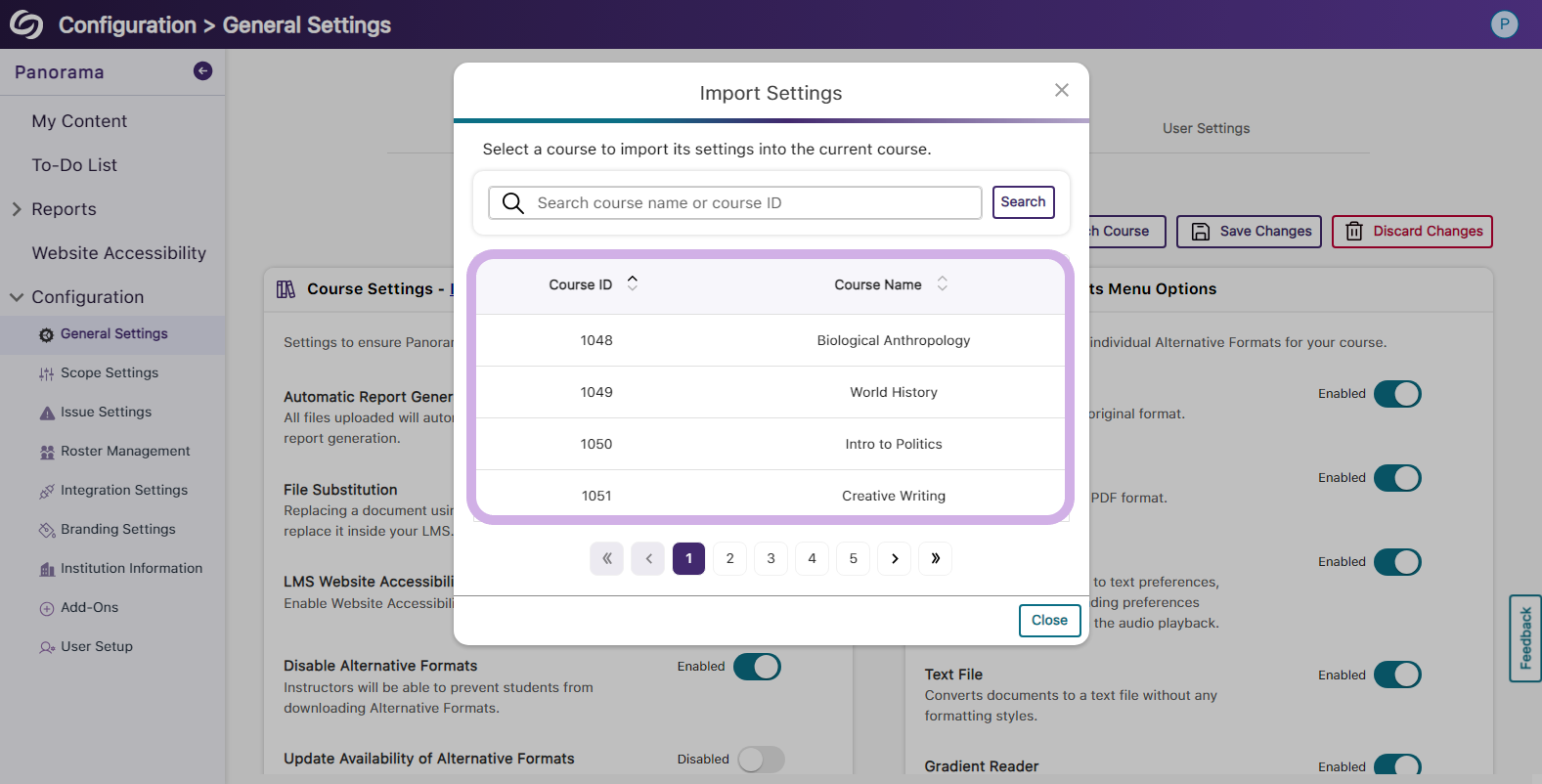Click the user profile avatar icon
The width and height of the screenshot is (1542, 784).
1504,24
